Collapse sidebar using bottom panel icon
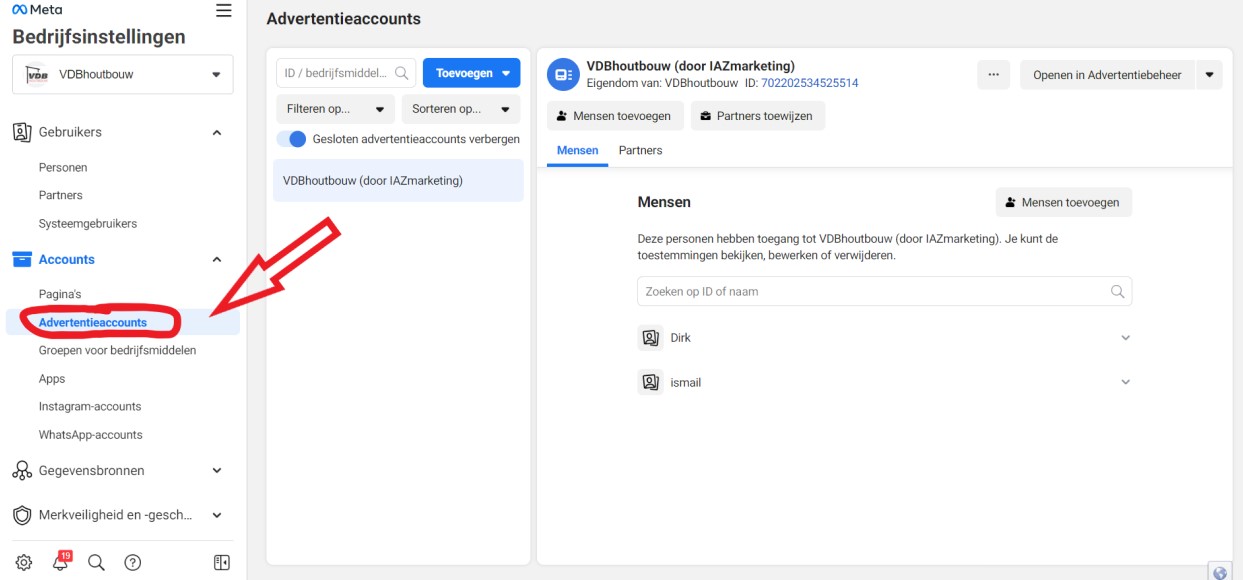The width and height of the screenshot is (1243, 580). click(222, 562)
